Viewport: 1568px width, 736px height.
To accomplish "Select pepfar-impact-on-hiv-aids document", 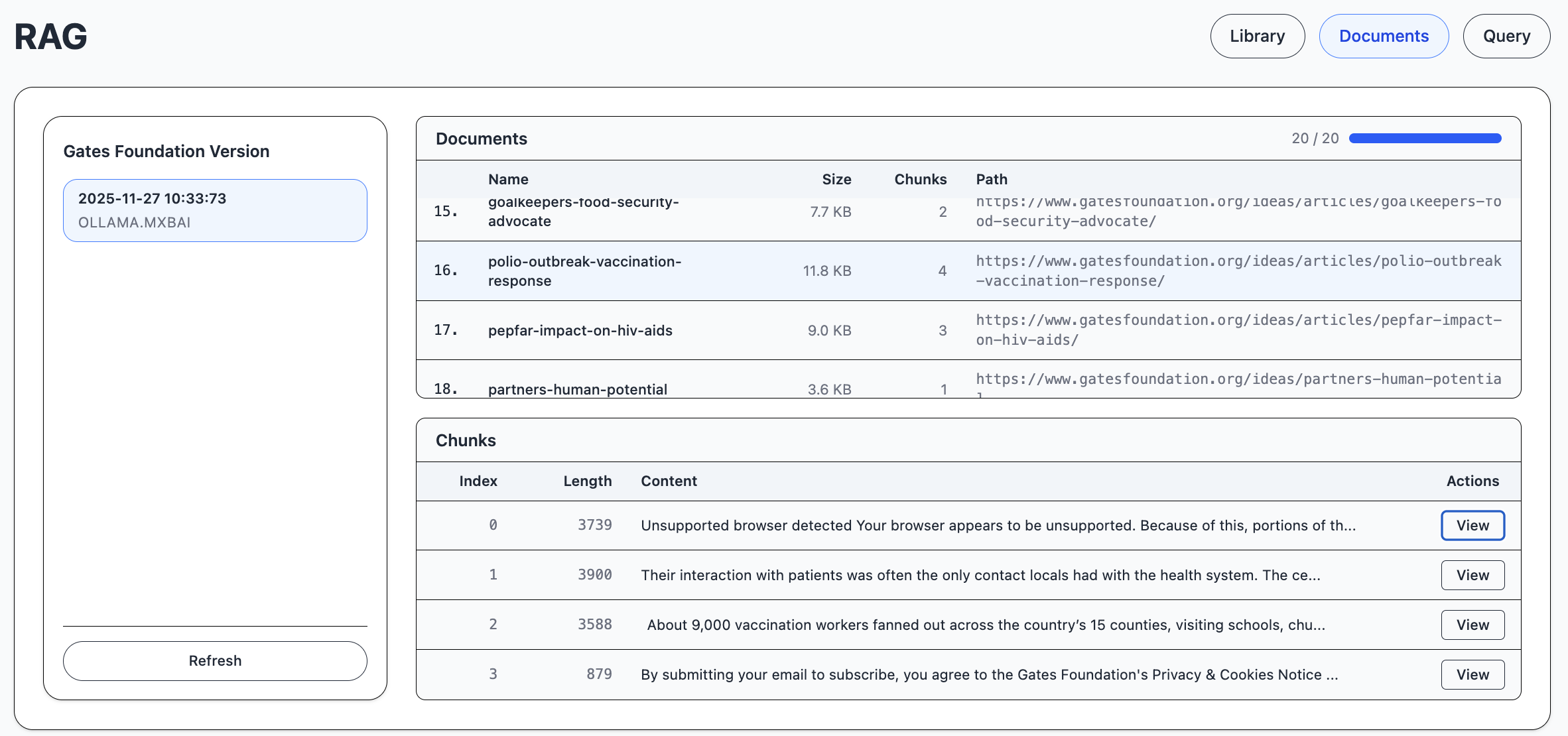I will pyautogui.click(x=580, y=330).
